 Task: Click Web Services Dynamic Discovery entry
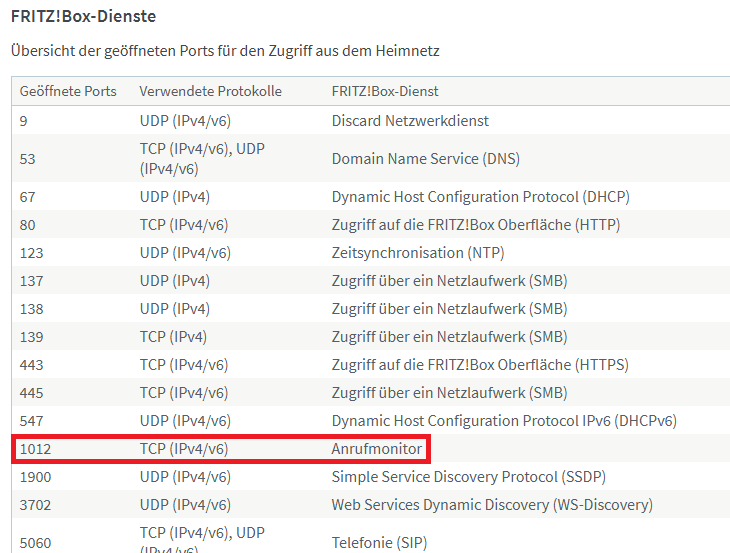[x=491, y=505]
